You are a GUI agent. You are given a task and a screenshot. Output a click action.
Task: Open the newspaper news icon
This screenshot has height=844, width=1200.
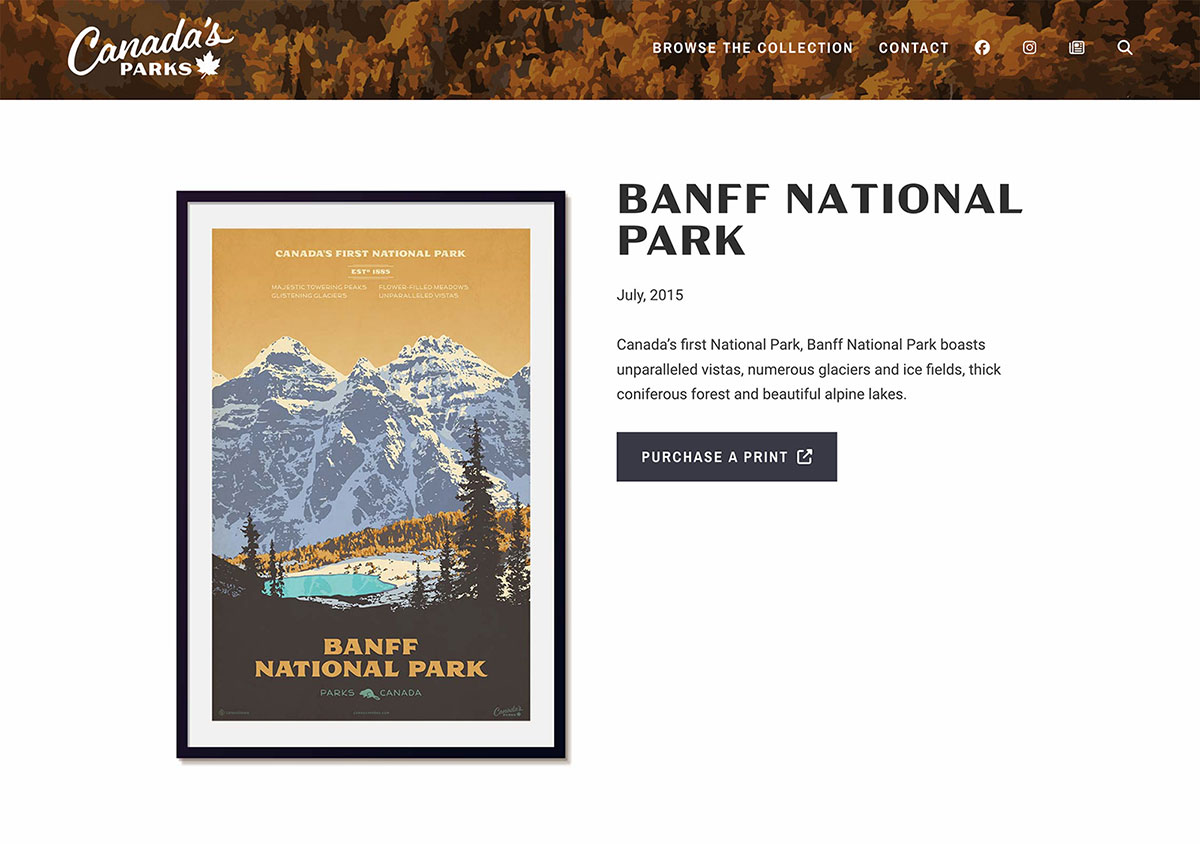point(1077,47)
